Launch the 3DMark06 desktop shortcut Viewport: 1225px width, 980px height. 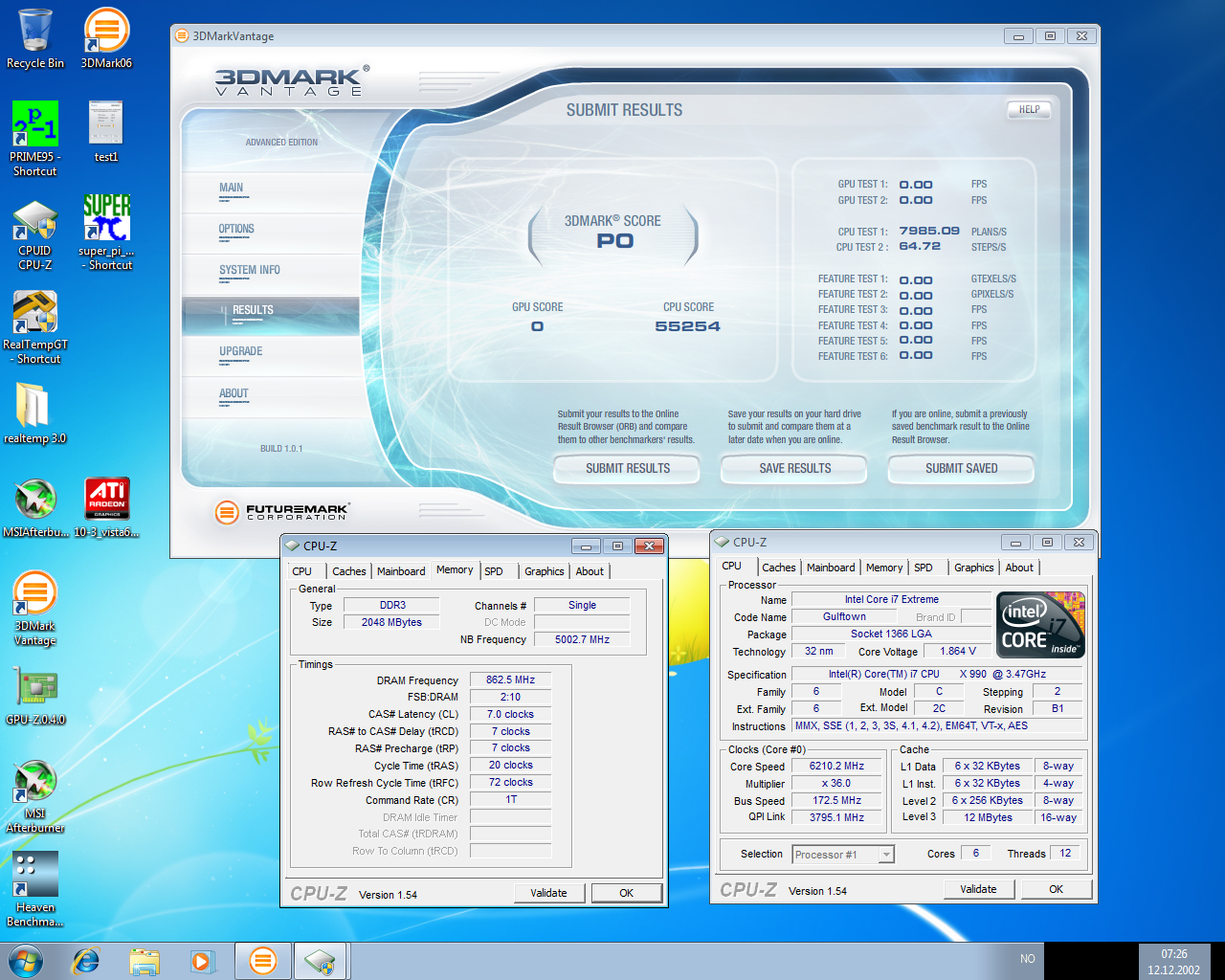pos(106,39)
